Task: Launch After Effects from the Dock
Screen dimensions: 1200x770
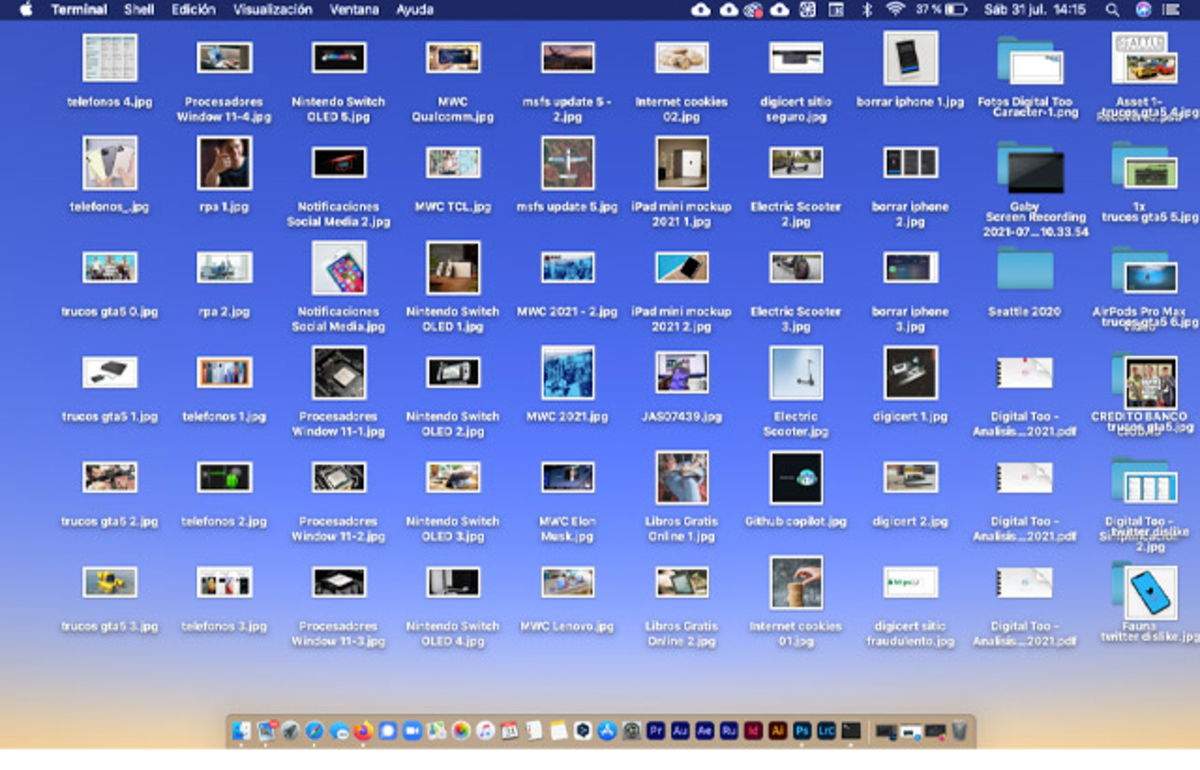Action: (703, 730)
